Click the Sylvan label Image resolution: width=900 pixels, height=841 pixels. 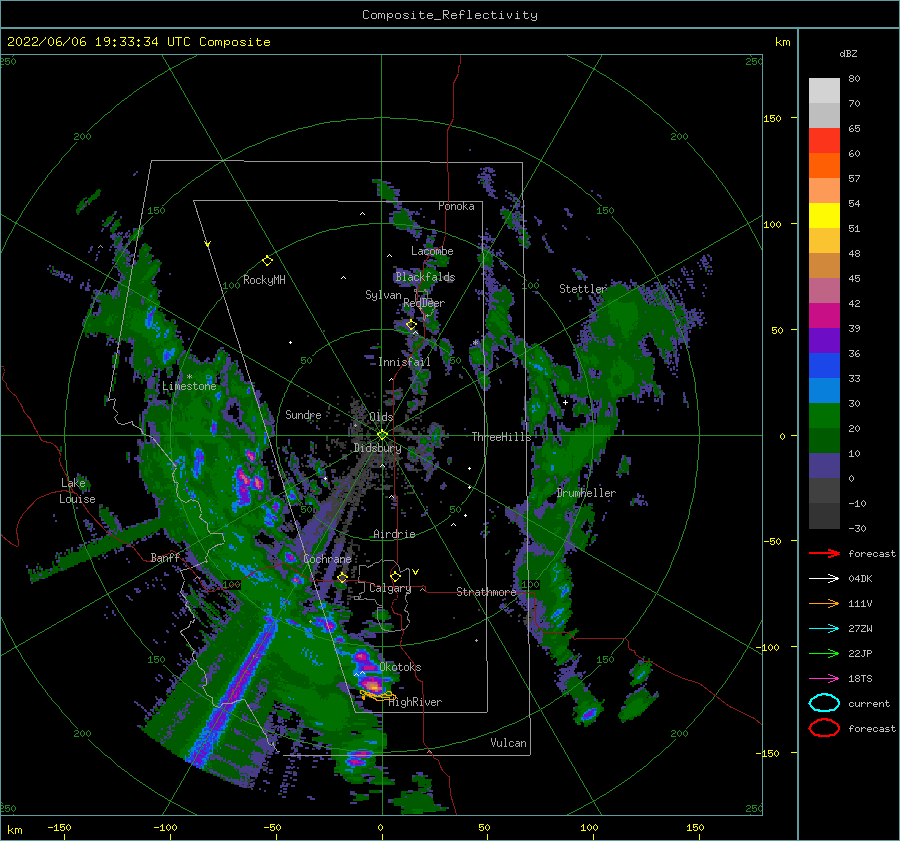pos(383,295)
